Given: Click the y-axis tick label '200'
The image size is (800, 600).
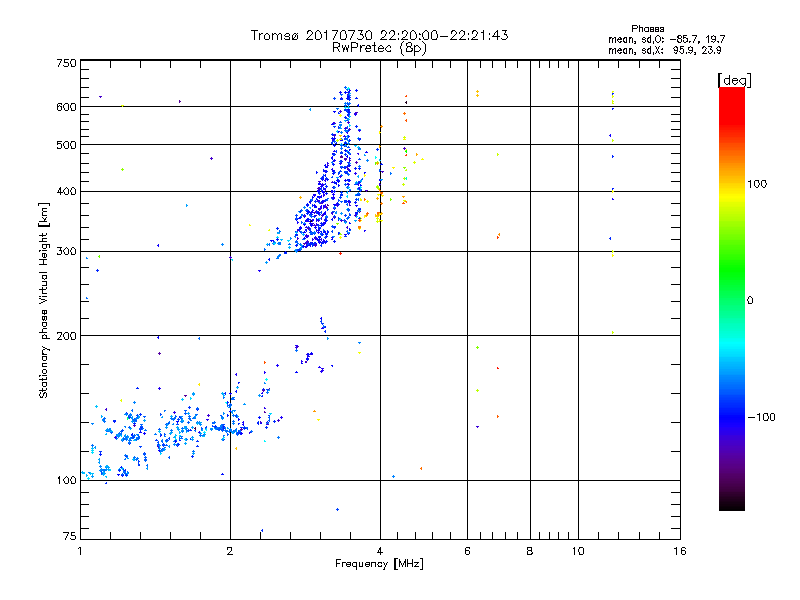Looking at the screenshot, I should tap(66, 336).
